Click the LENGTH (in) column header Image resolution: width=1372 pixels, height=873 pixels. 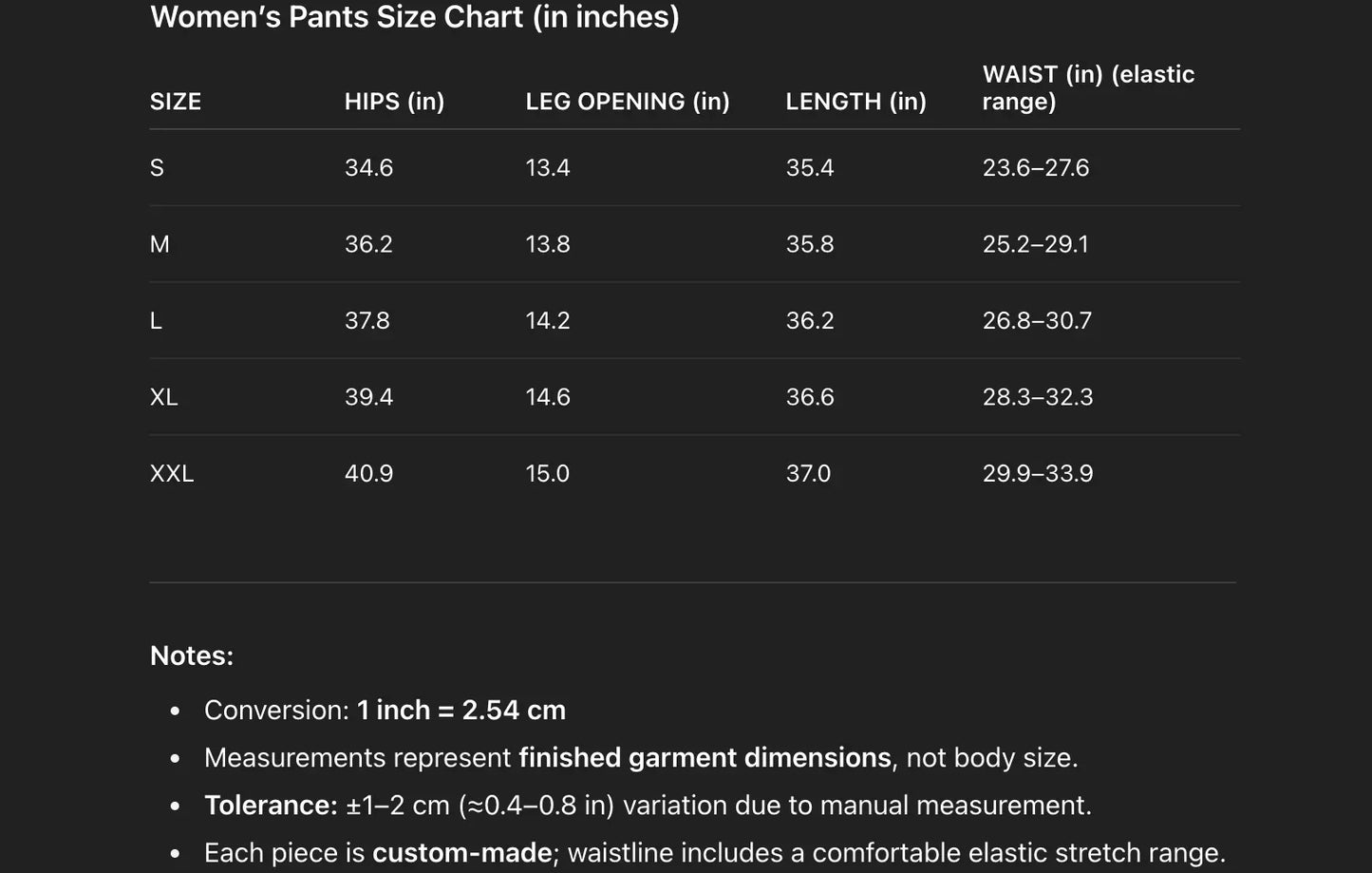click(x=855, y=102)
